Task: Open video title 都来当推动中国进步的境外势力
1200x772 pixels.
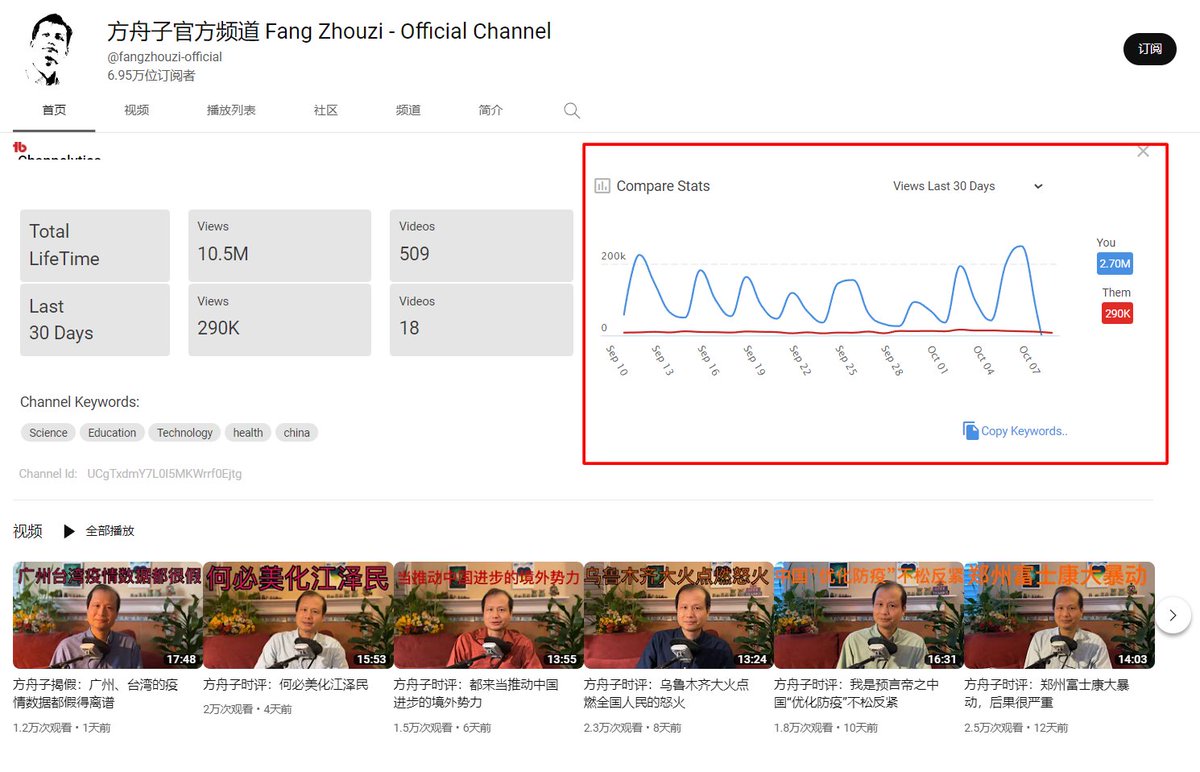Action: tap(476, 694)
